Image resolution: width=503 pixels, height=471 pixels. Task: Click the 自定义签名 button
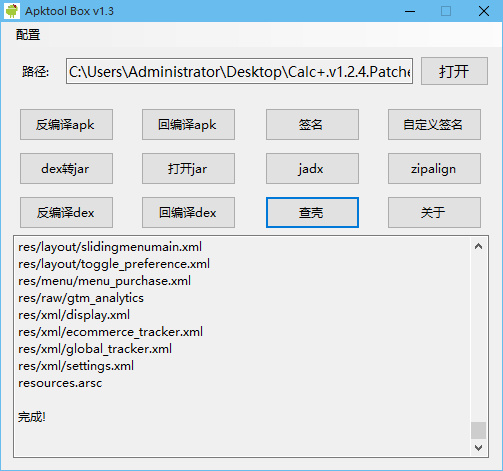pyautogui.click(x=434, y=125)
